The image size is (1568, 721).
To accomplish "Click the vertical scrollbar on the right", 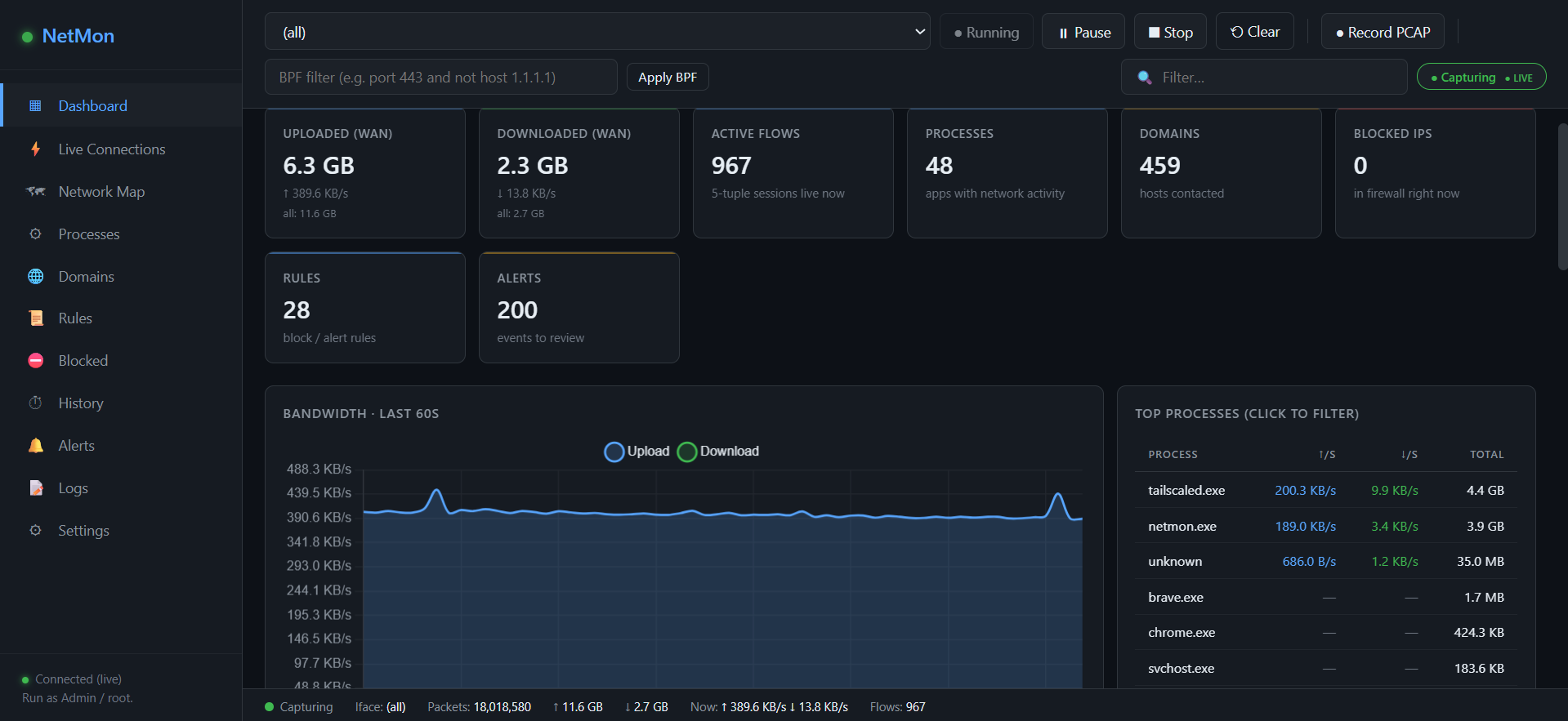I will 1562,196.
